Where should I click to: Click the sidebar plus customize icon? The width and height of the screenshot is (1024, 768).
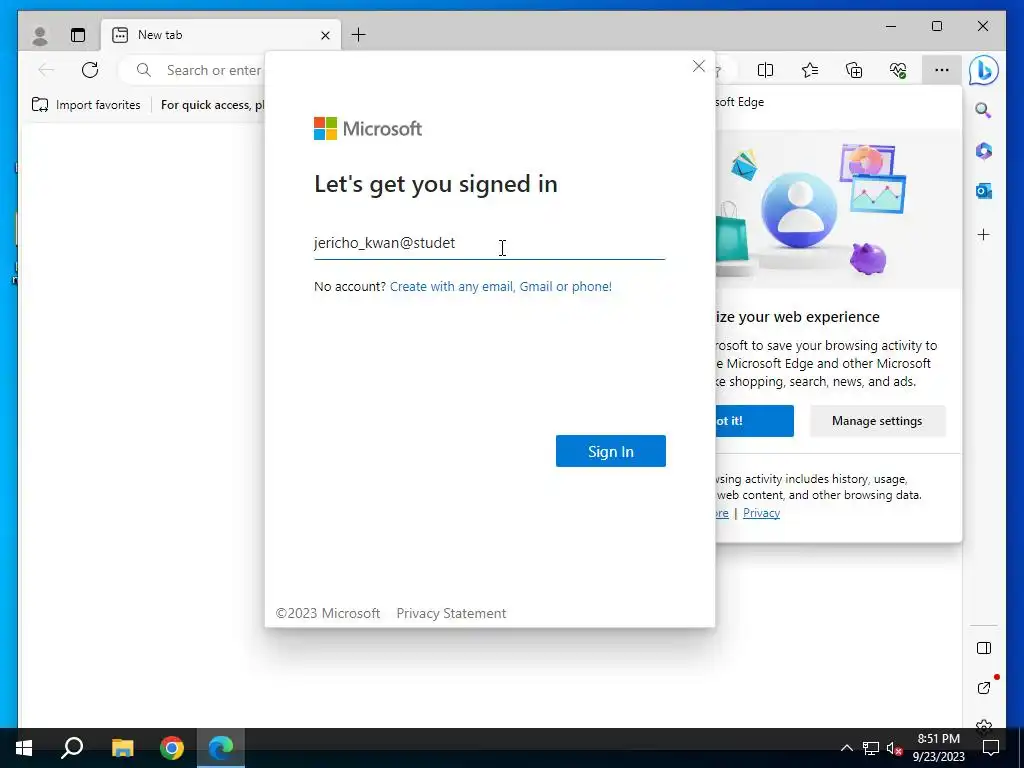pyautogui.click(x=984, y=234)
